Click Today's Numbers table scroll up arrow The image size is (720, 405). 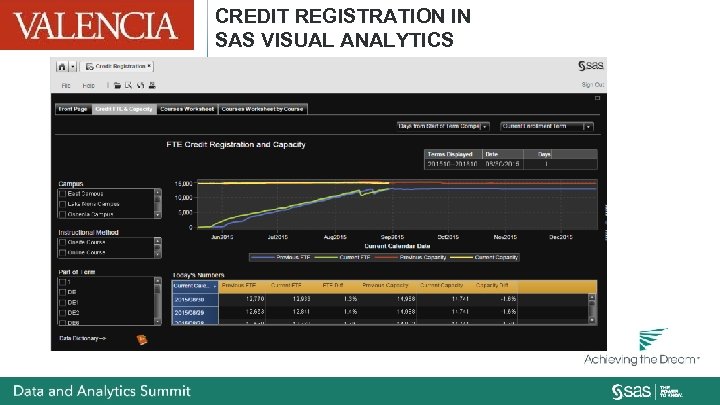click(592, 298)
